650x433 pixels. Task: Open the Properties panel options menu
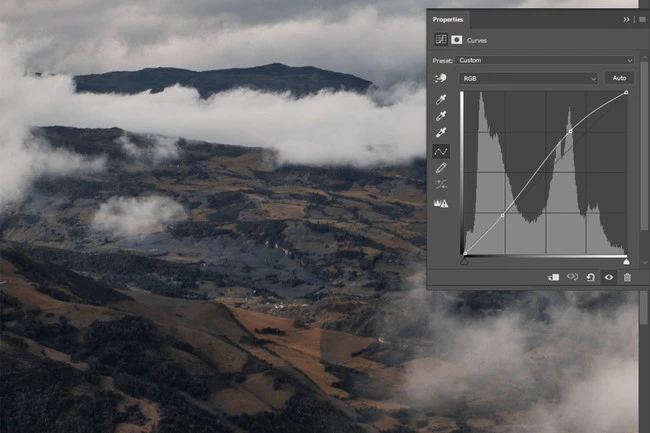[641, 19]
